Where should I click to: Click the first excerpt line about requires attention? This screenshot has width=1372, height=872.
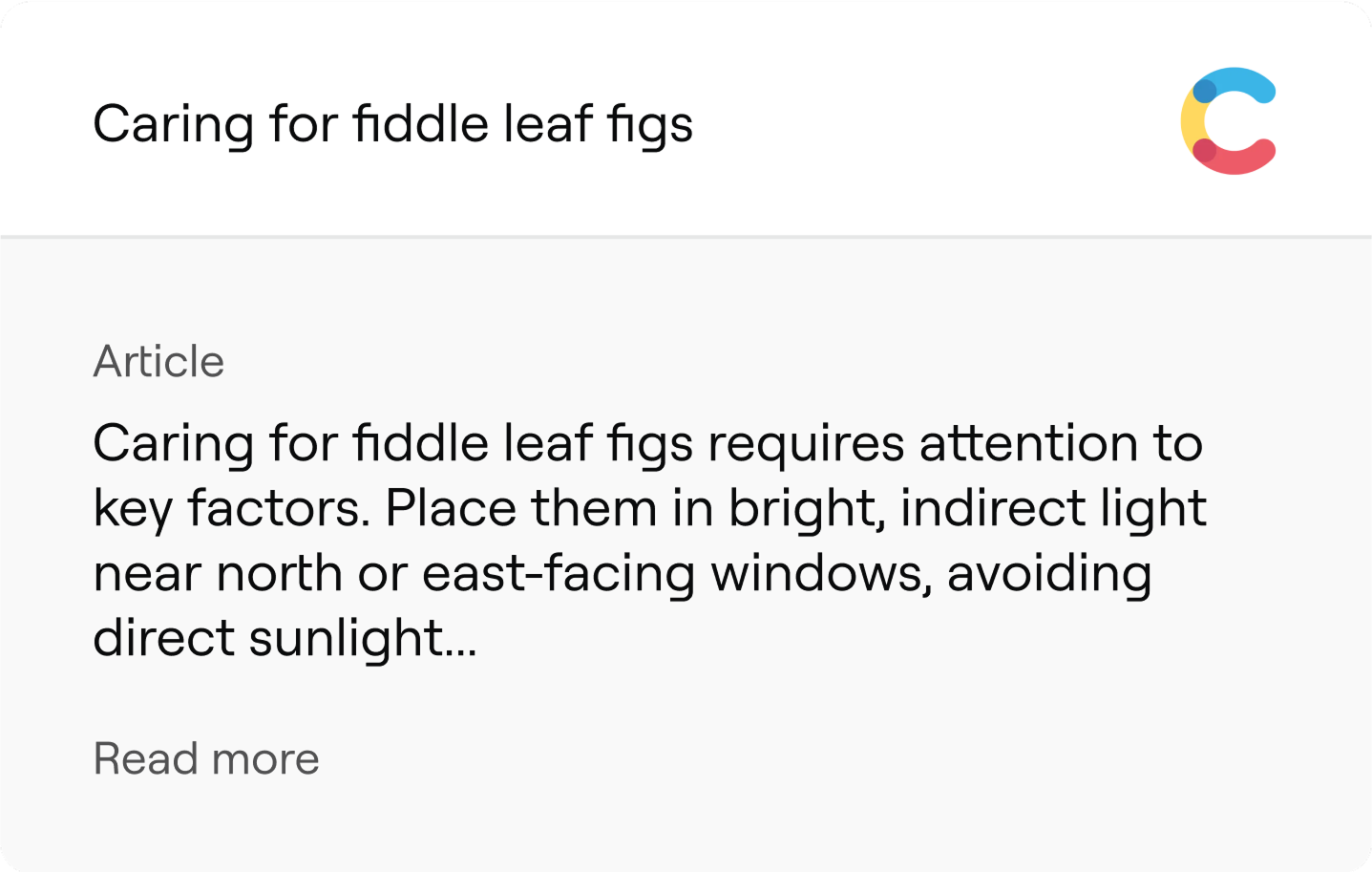[647, 444]
